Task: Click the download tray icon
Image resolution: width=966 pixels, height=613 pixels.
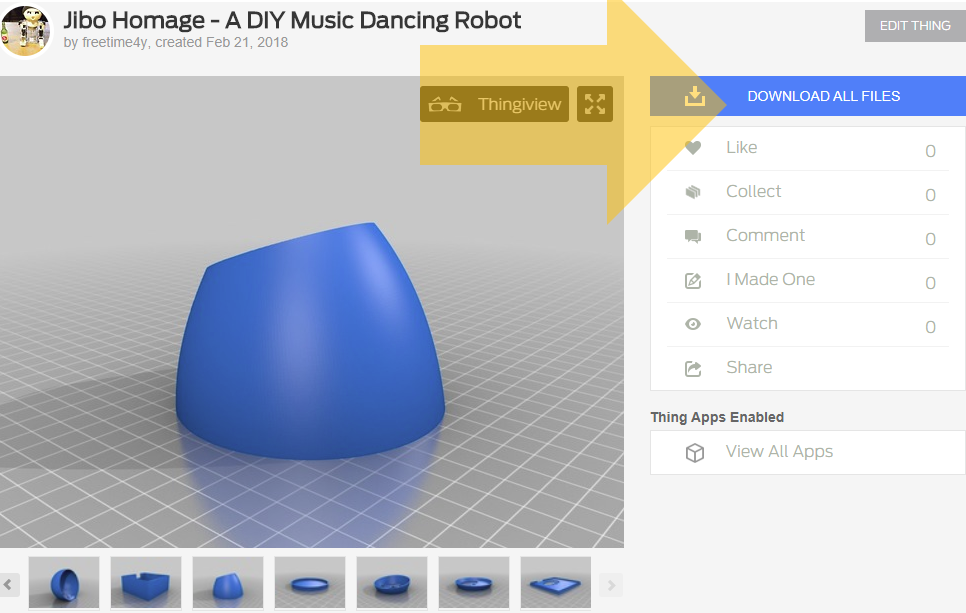Action: click(x=694, y=96)
